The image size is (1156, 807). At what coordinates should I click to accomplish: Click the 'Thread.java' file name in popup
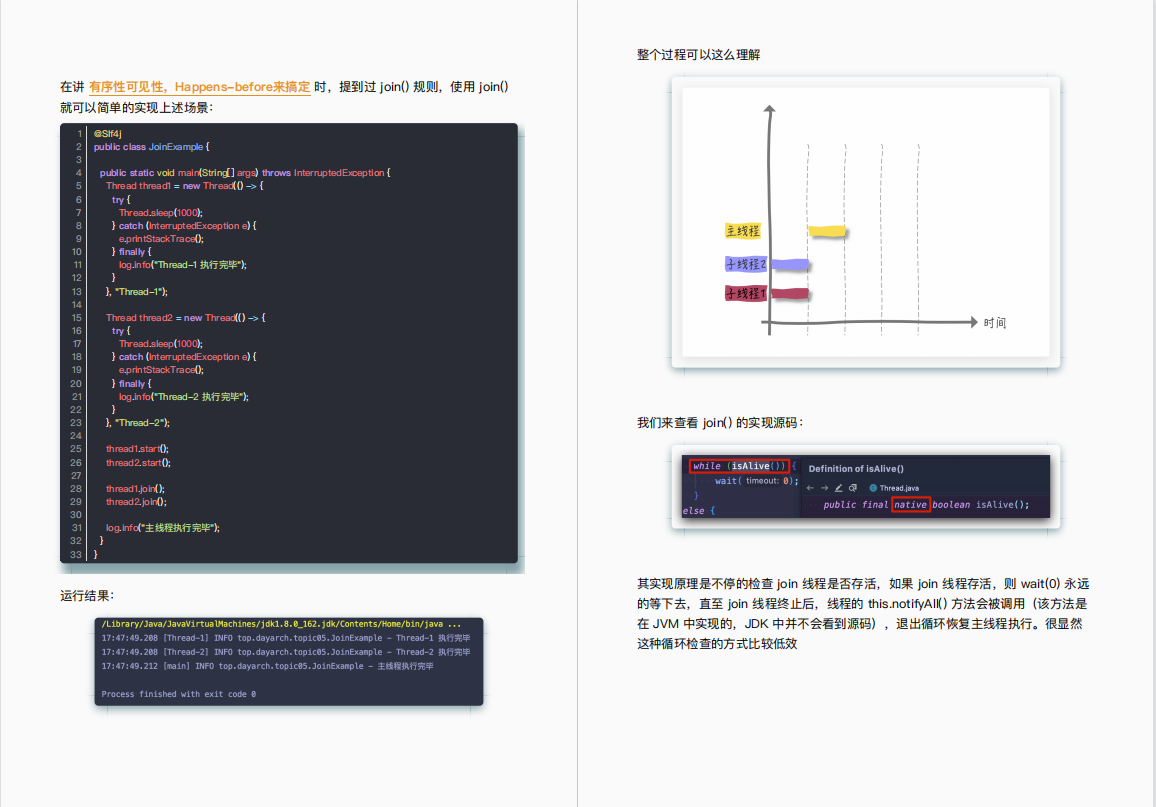click(x=899, y=488)
